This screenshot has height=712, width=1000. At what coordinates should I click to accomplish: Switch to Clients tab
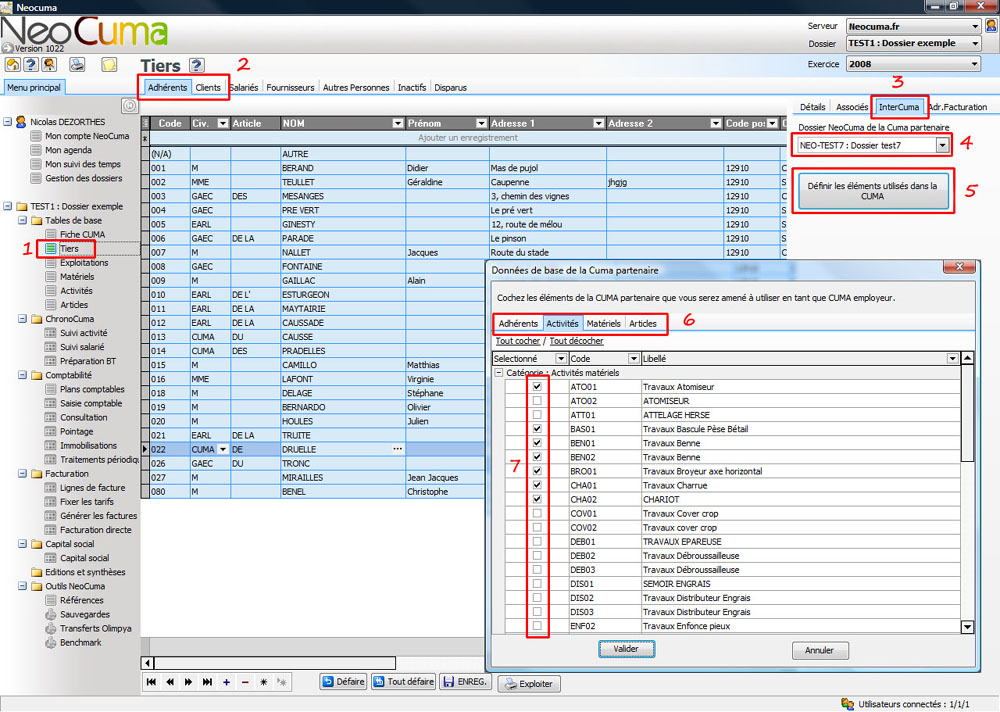(208, 87)
